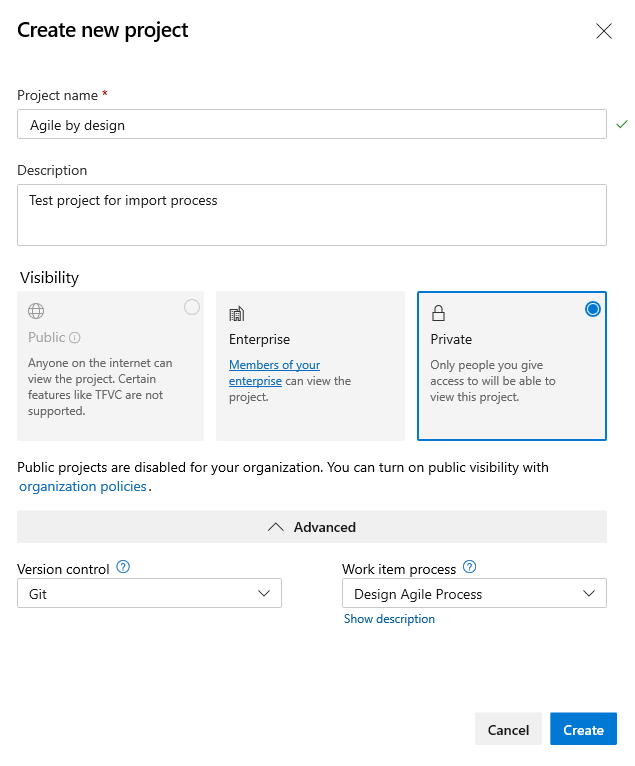This screenshot has height=766, width=635.
Task: Click the green checkmark beside project name
Action: point(622,124)
